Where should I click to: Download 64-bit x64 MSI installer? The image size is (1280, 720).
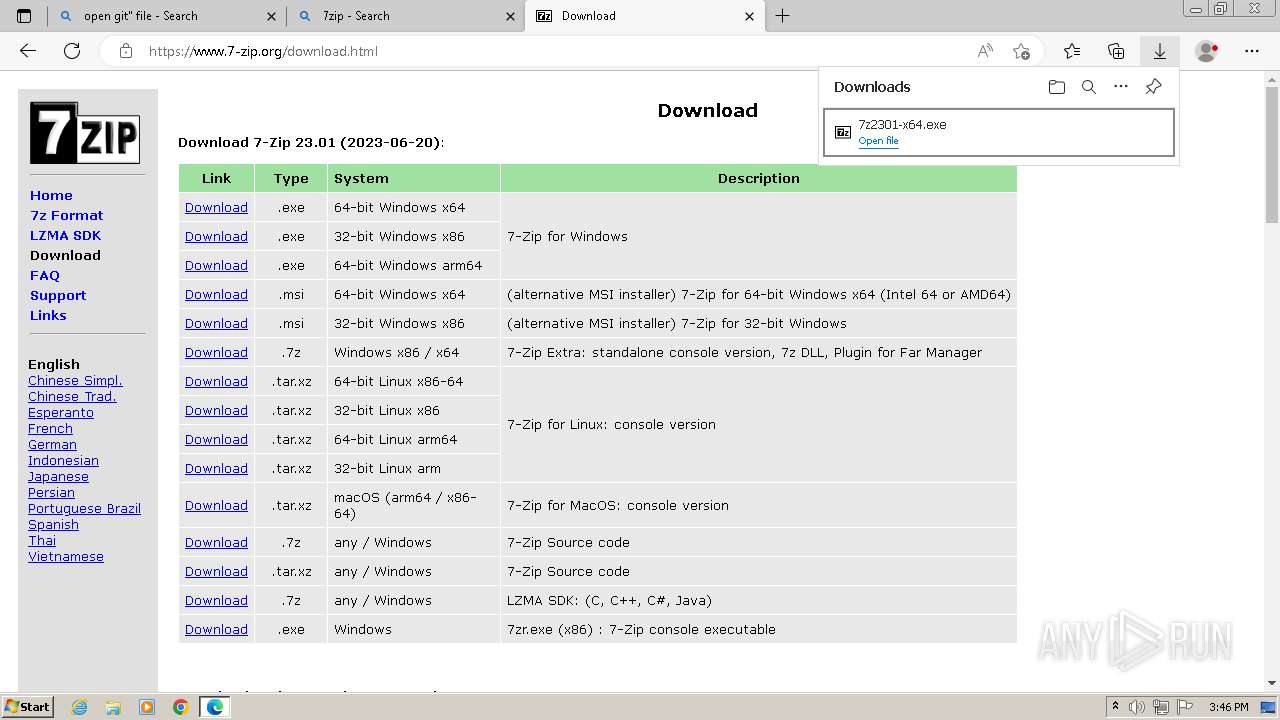tap(216, 294)
